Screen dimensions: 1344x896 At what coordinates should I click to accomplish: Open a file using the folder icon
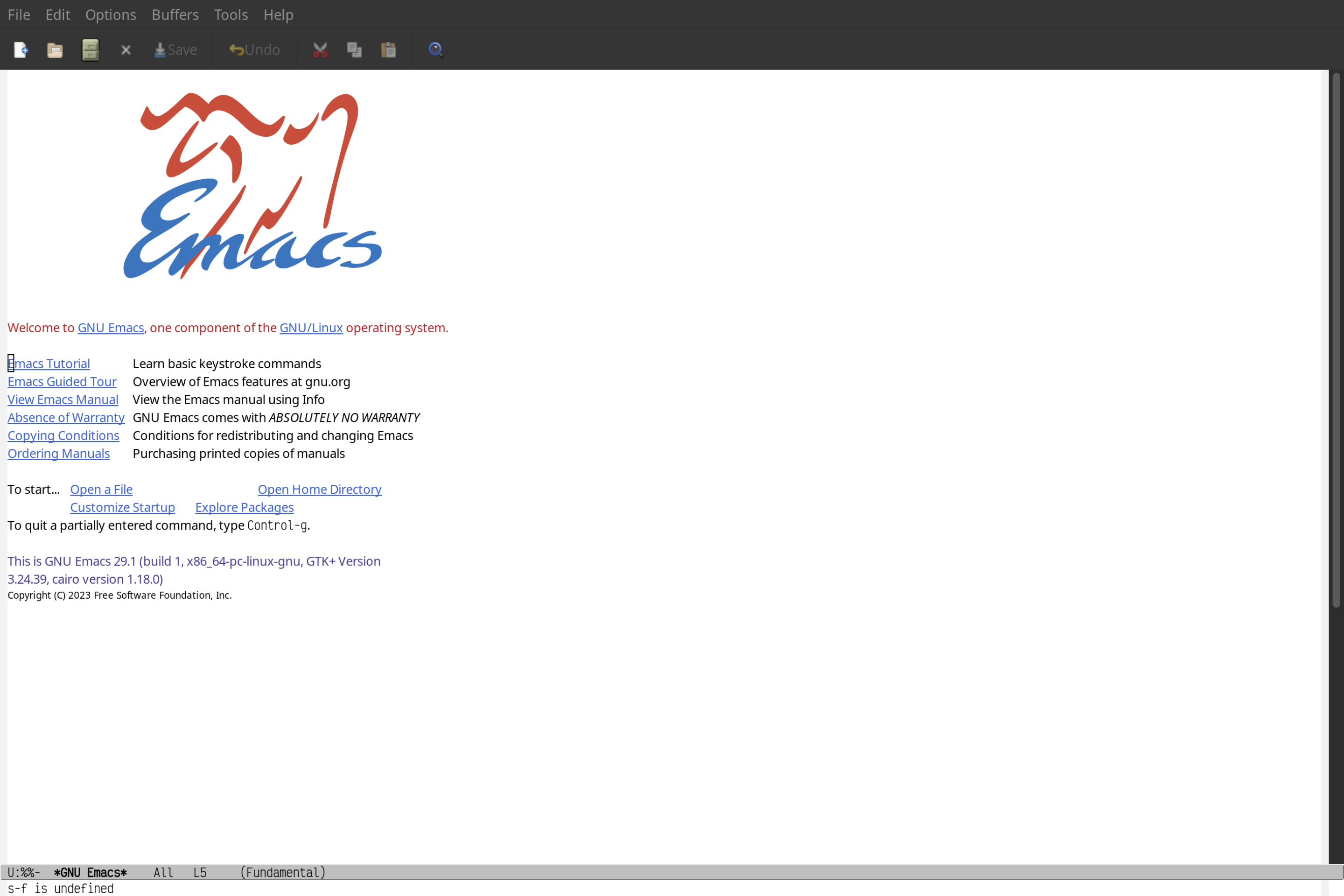(55, 49)
